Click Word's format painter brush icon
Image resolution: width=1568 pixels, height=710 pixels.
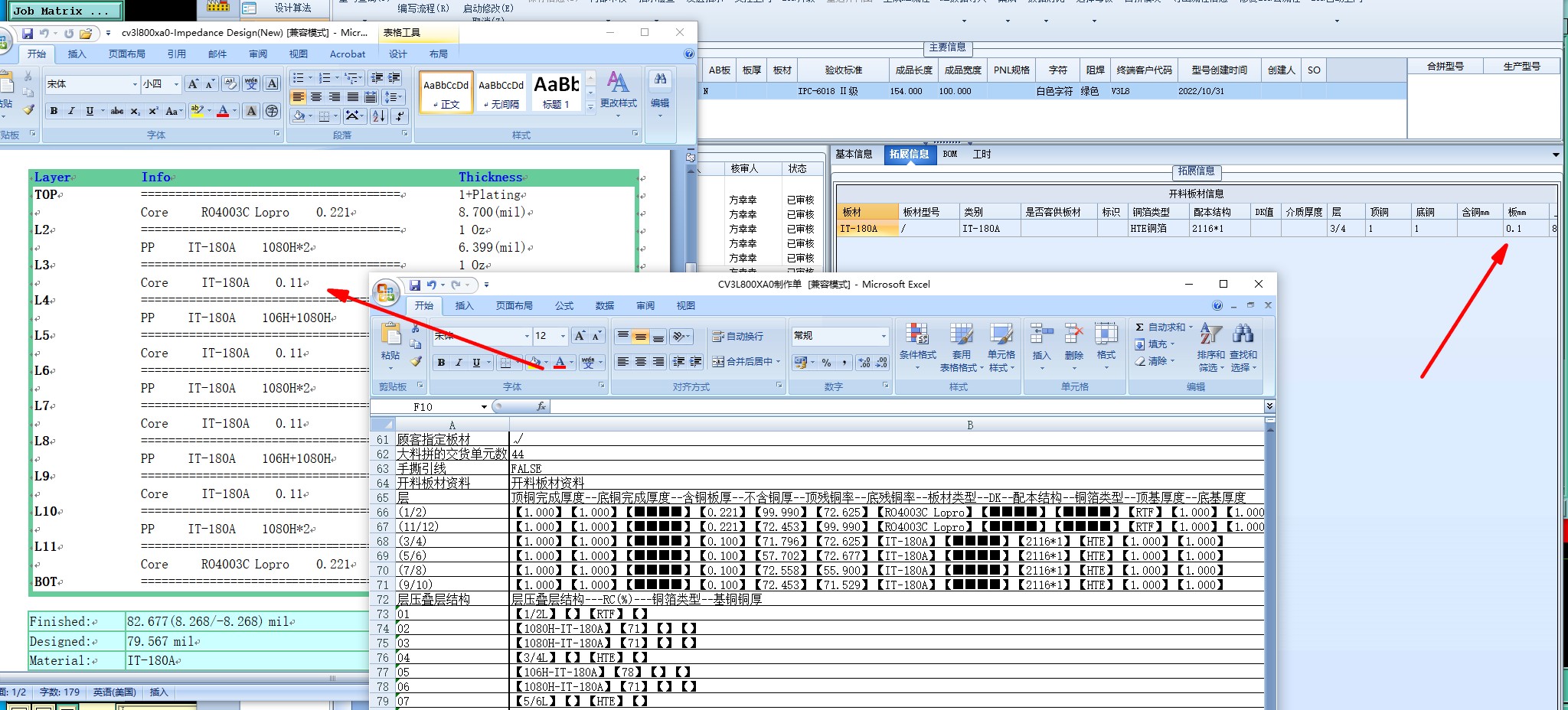(28, 109)
